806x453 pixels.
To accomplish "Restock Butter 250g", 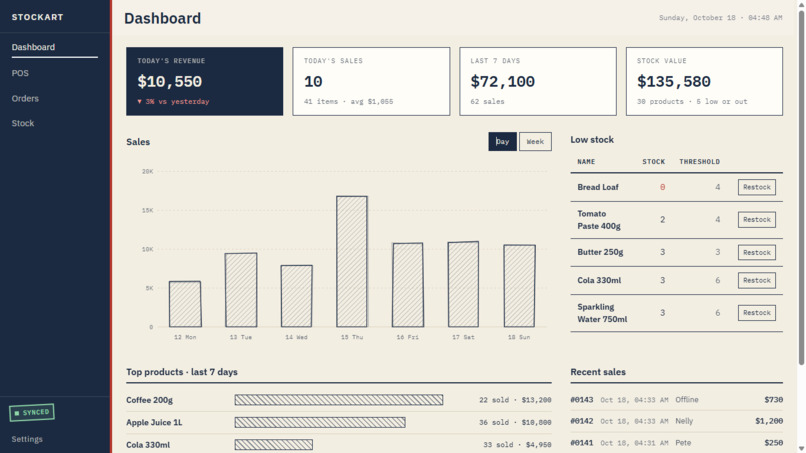I will [x=757, y=252].
